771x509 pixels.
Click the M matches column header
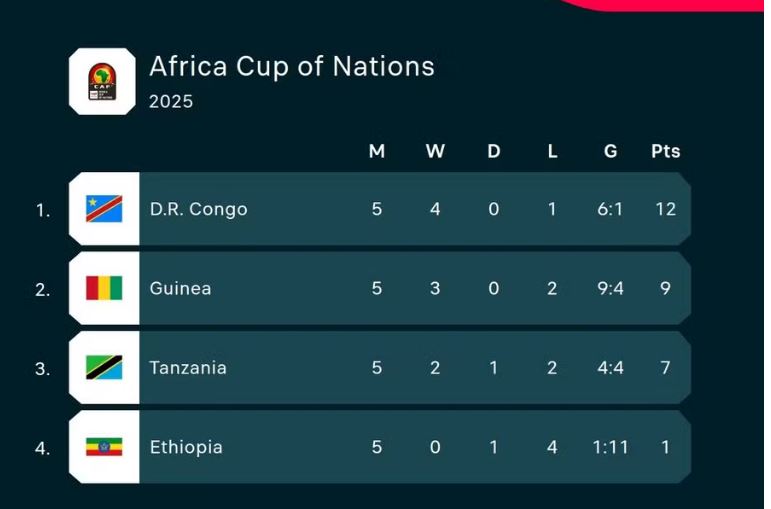[377, 151]
